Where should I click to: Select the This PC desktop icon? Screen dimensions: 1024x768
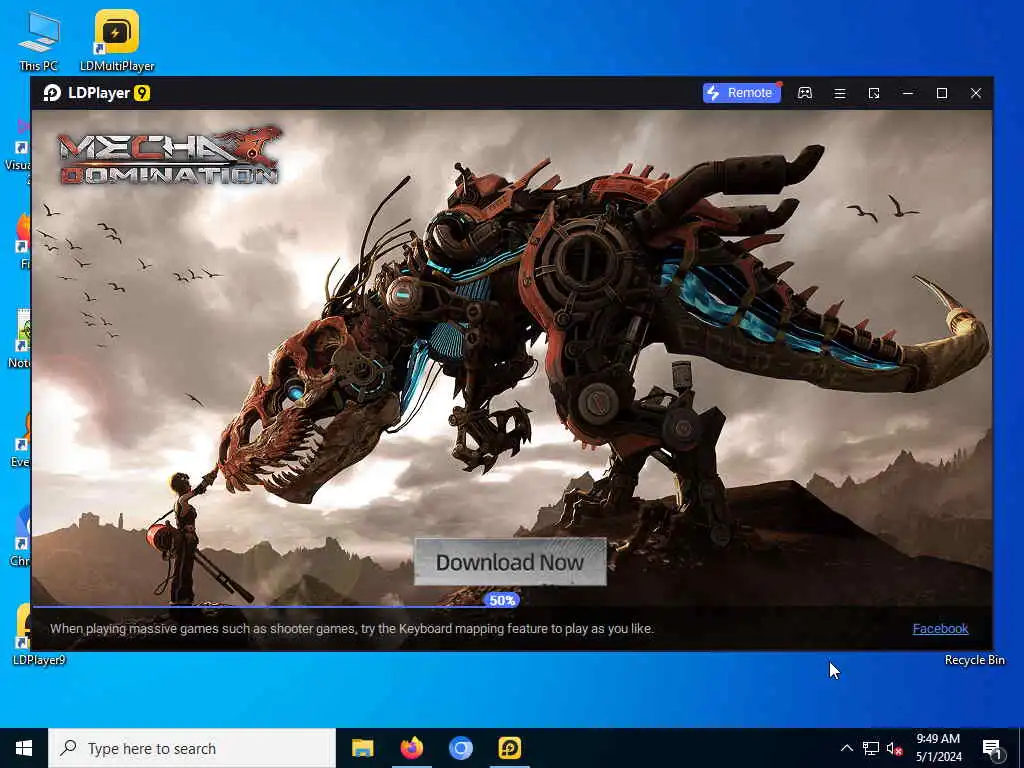click(x=39, y=40)
